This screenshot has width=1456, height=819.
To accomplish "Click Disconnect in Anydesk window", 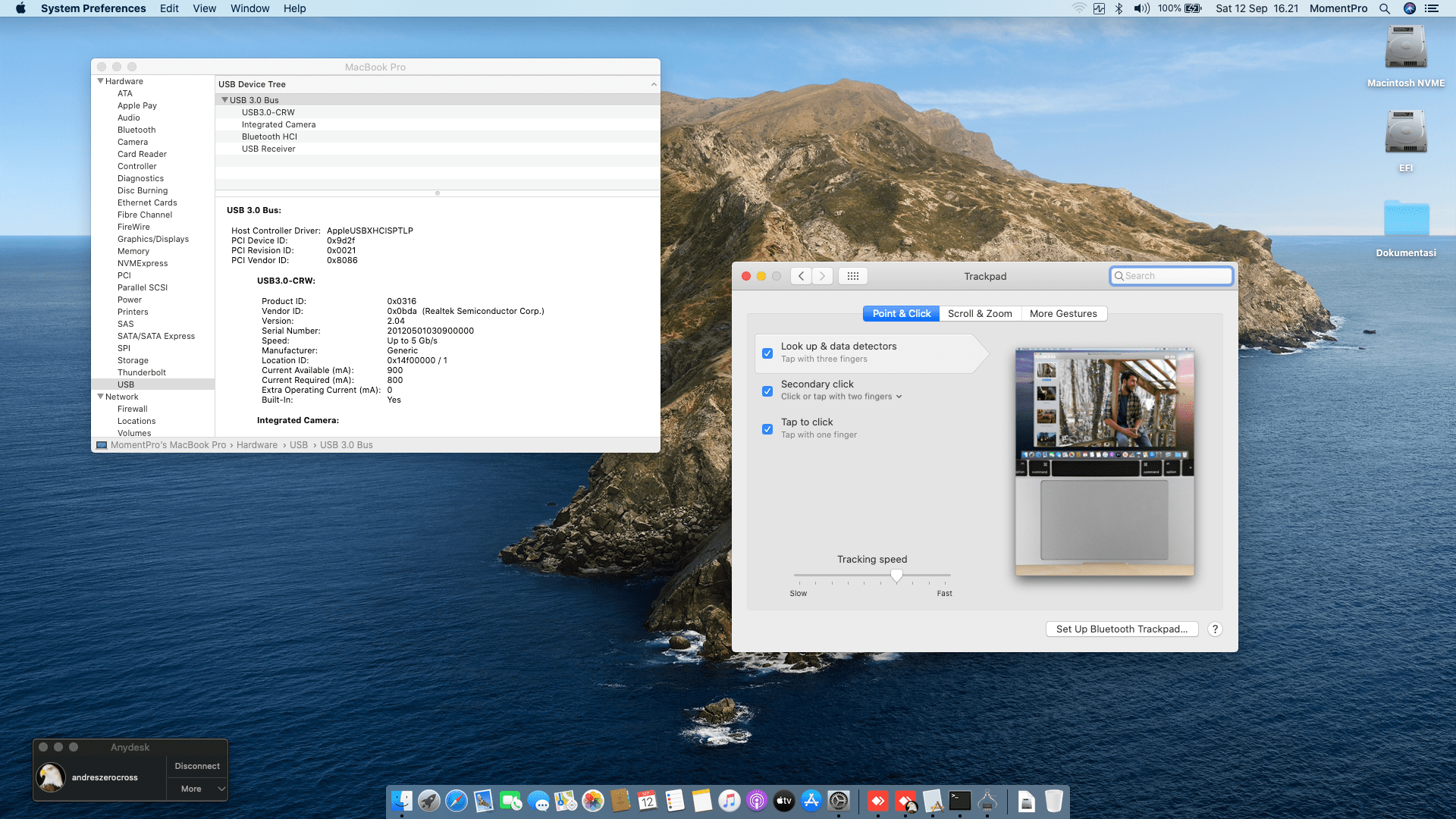I will click(x=197, y=766).
